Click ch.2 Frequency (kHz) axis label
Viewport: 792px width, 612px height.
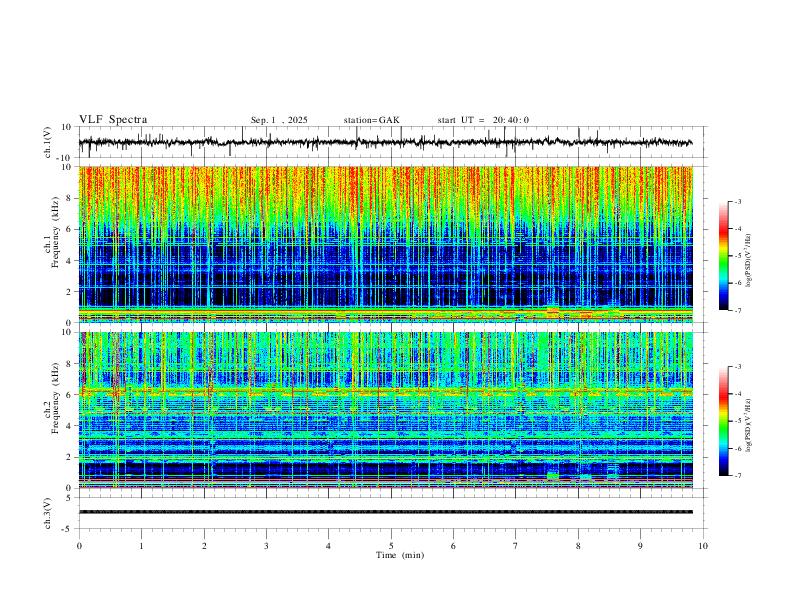tap(52, 398)
